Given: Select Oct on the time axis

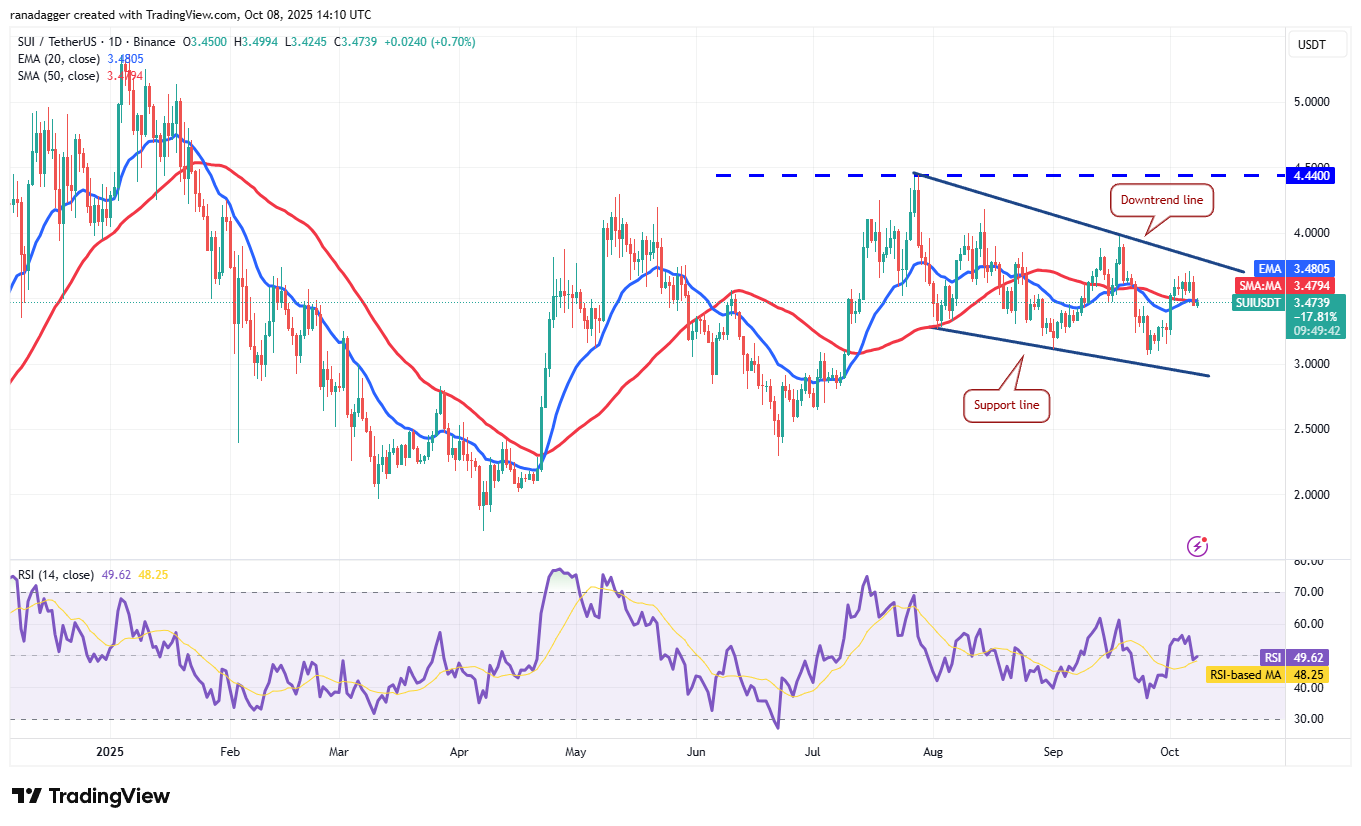Looking at the screenshot, I should (1169, 751).
